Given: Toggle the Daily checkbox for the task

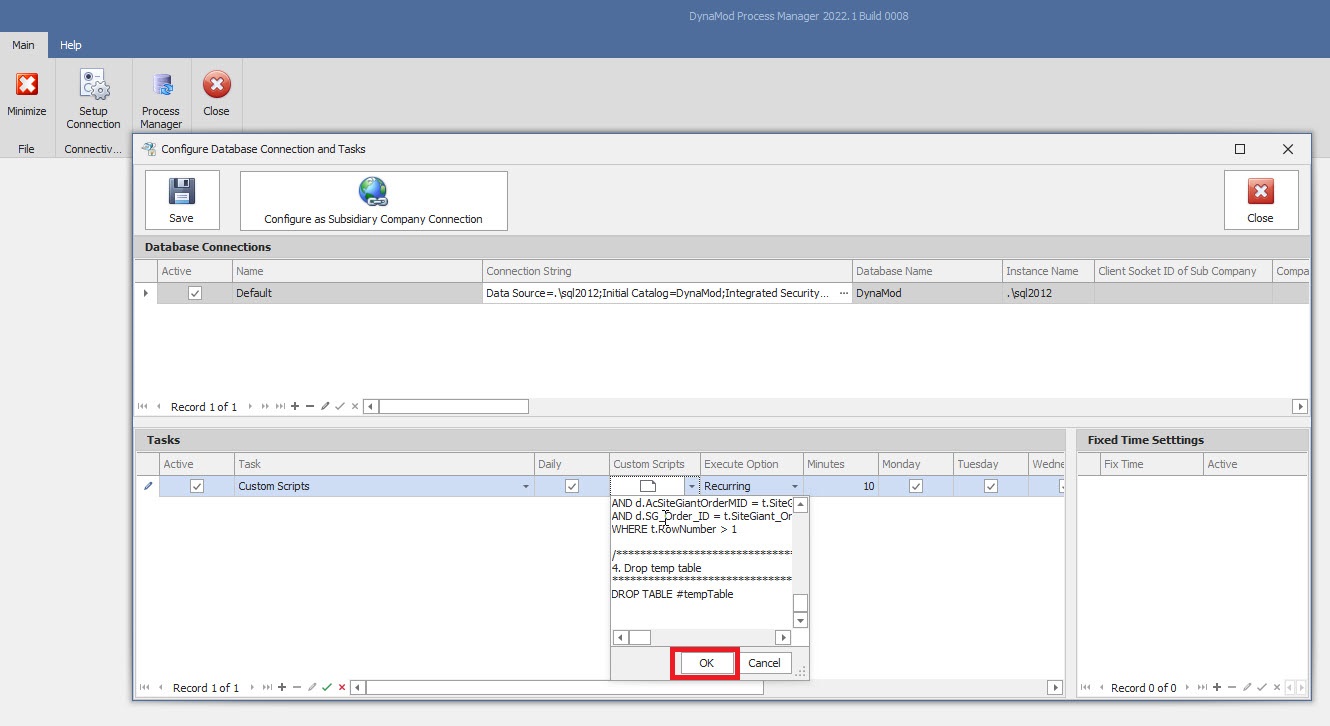Looking at the screenshot, I should click(x=572, y=486).
